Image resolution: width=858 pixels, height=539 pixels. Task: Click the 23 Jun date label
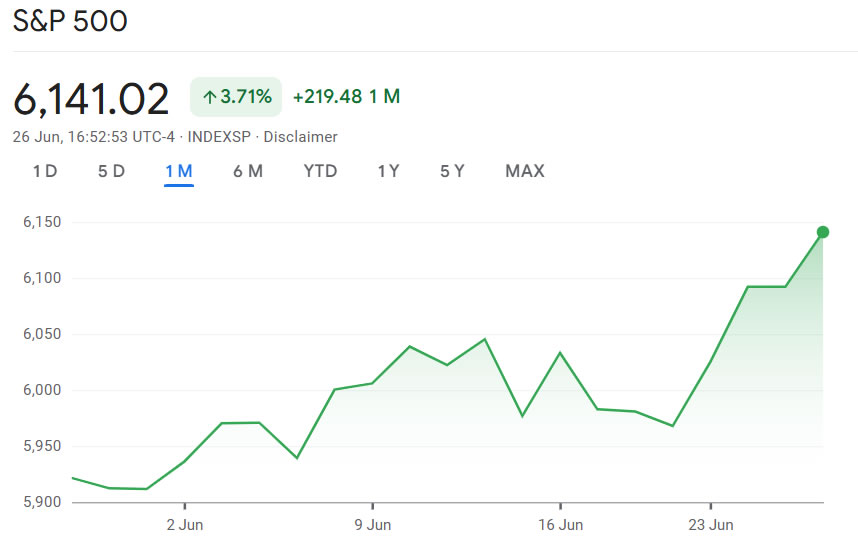(x=710, y=524)
